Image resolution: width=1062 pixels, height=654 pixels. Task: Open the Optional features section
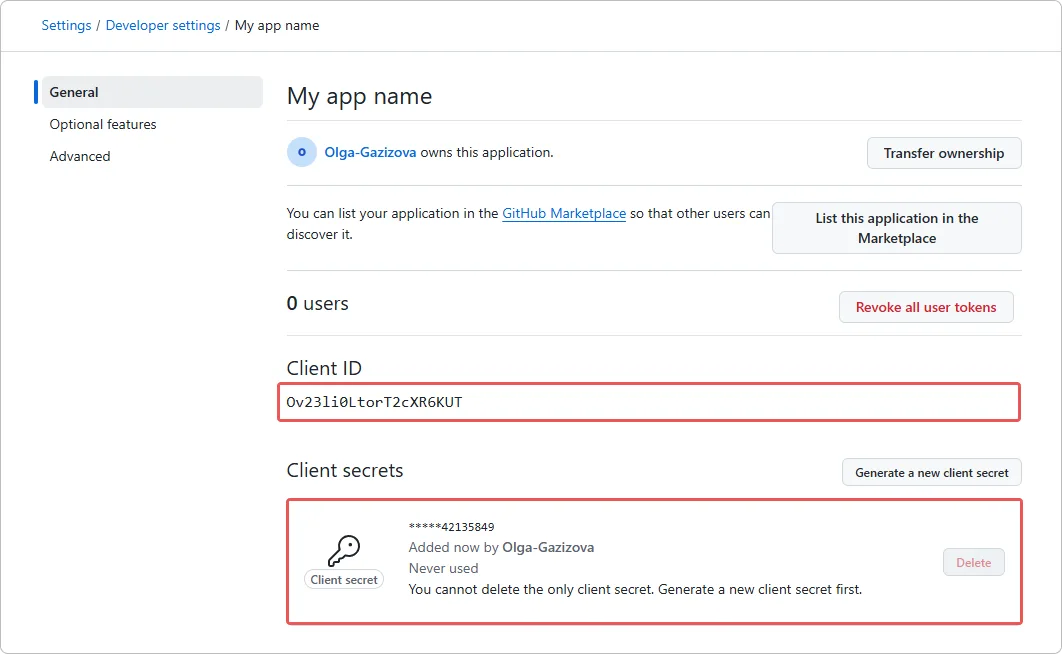102,124
